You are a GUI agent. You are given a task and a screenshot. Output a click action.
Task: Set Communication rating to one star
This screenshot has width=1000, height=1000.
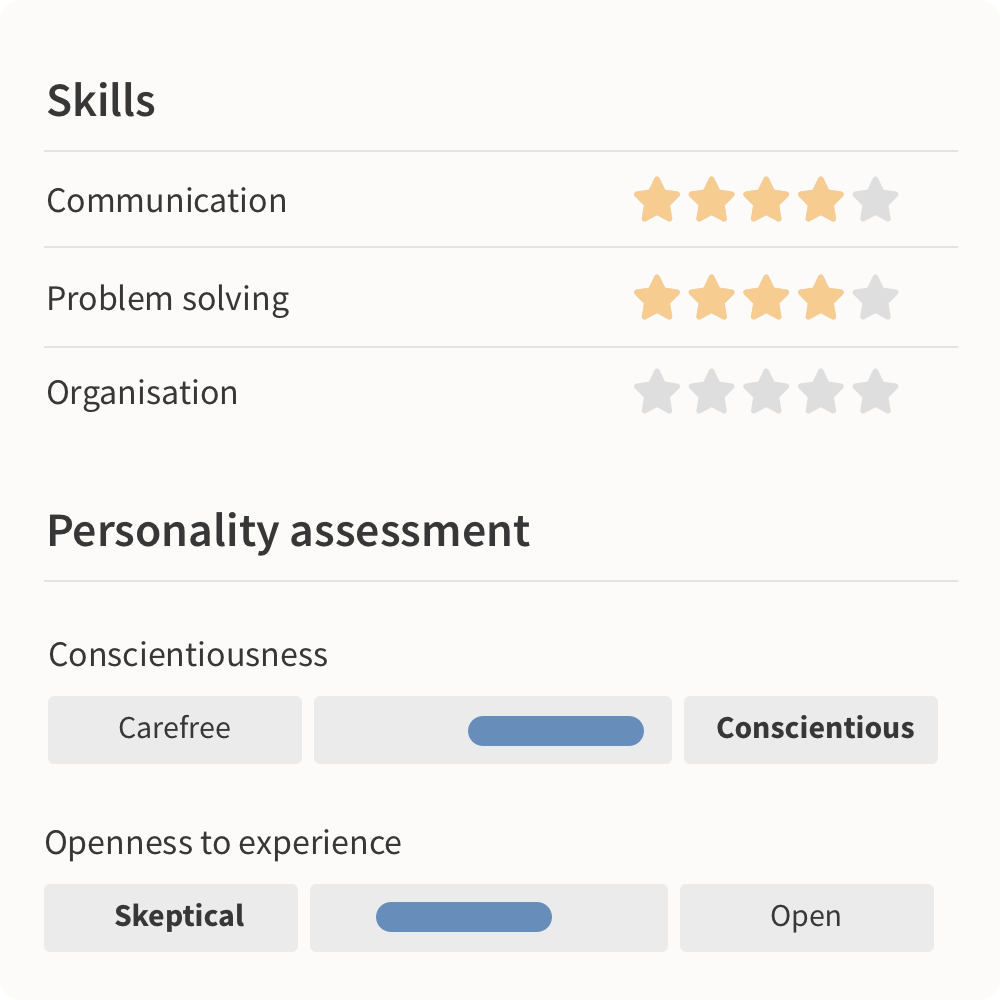pyautogui.click(x=657, y=200)
